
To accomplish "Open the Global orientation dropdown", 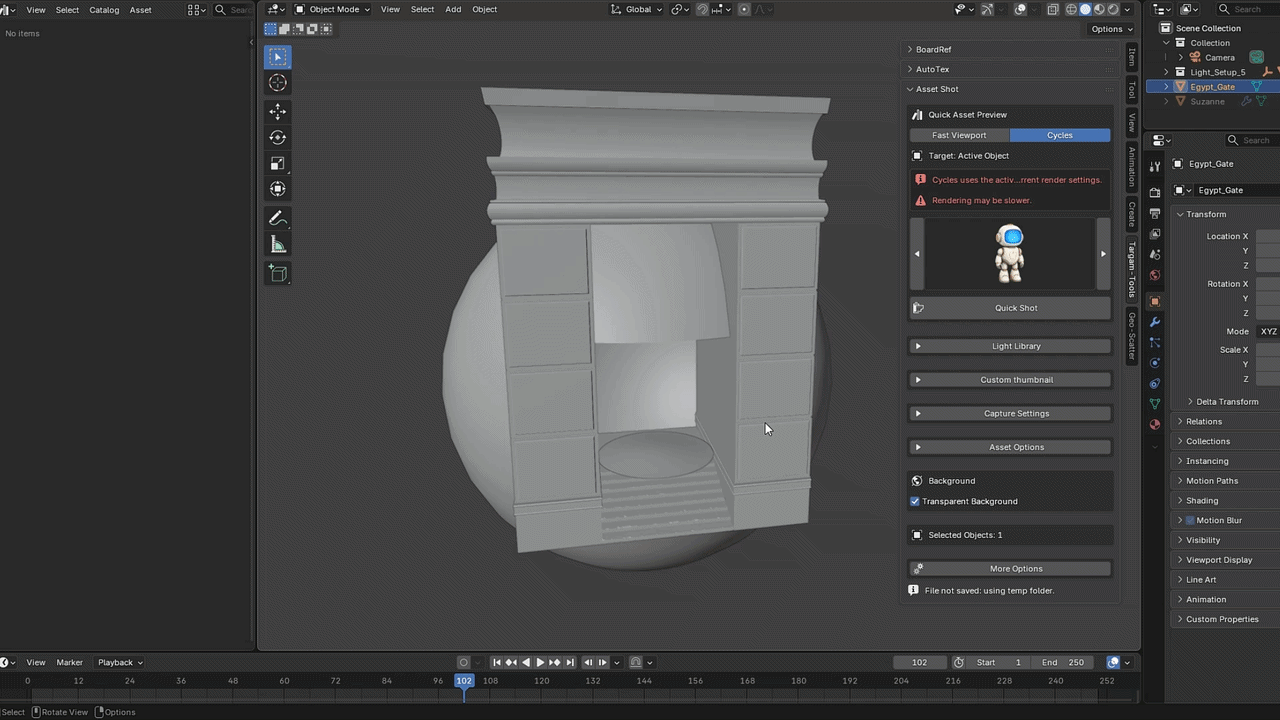I will 636,9.
